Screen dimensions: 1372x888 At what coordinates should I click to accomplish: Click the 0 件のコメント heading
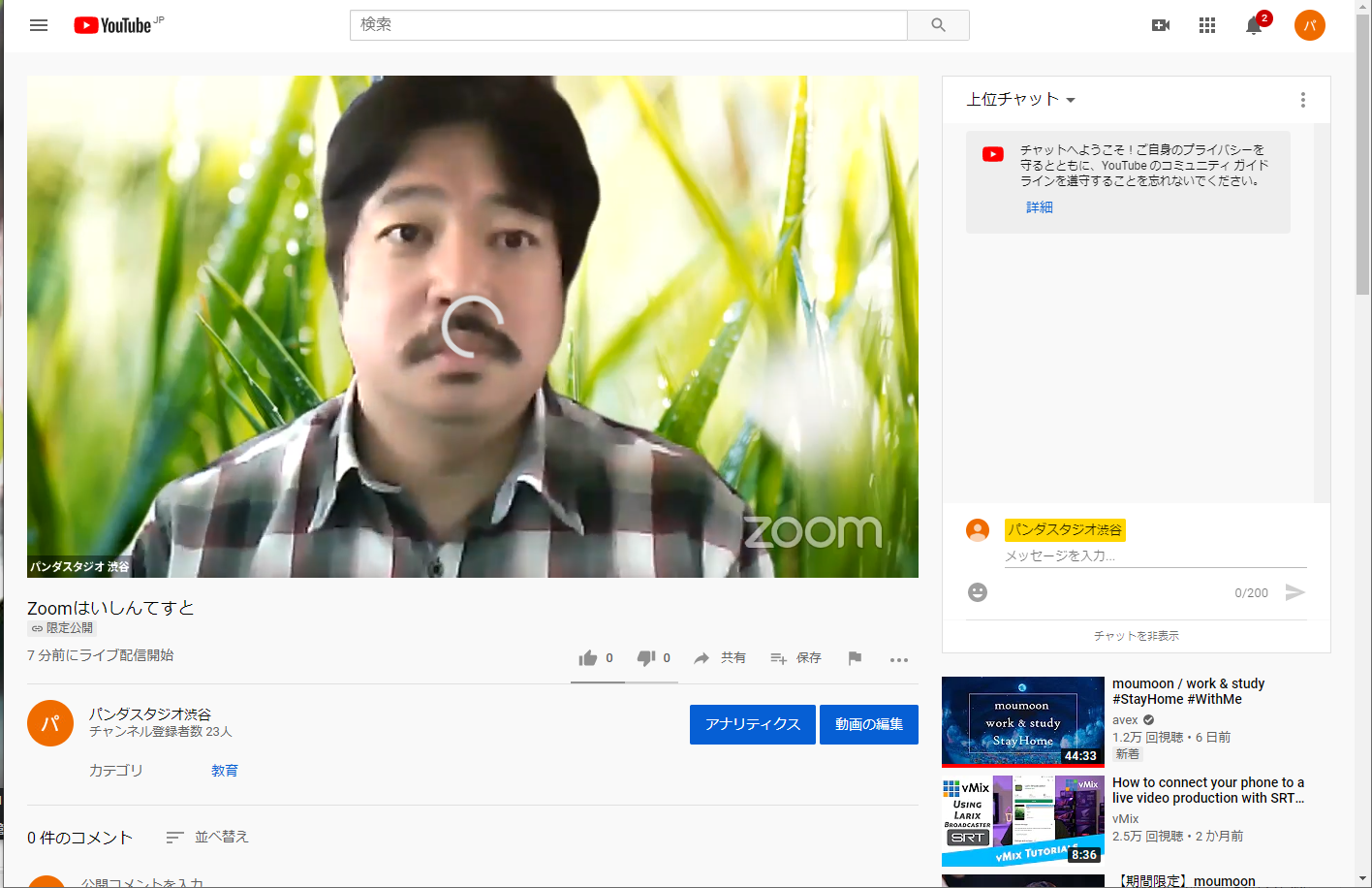coord(79,838)
